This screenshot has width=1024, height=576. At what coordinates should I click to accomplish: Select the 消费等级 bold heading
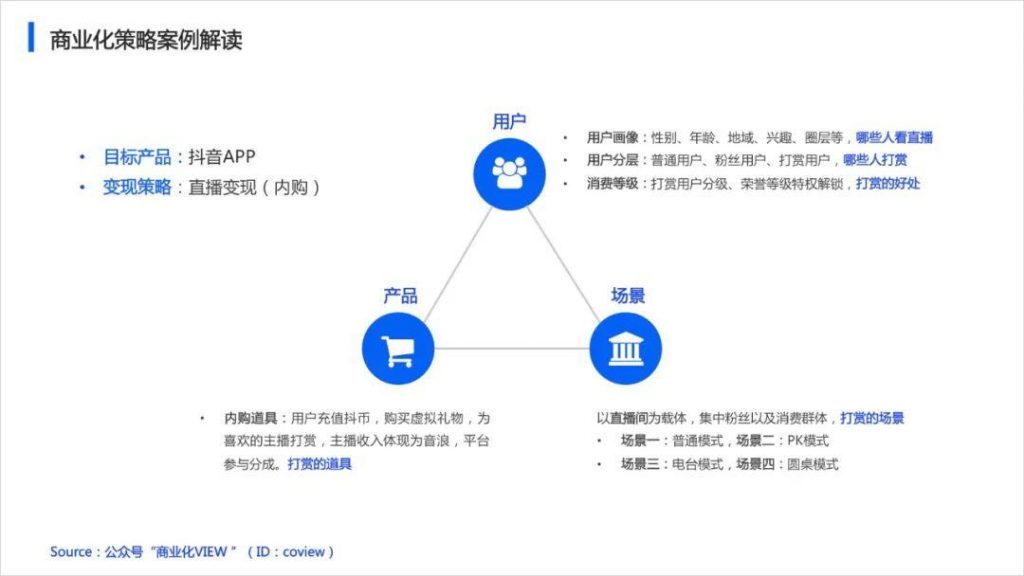[613, 184]
